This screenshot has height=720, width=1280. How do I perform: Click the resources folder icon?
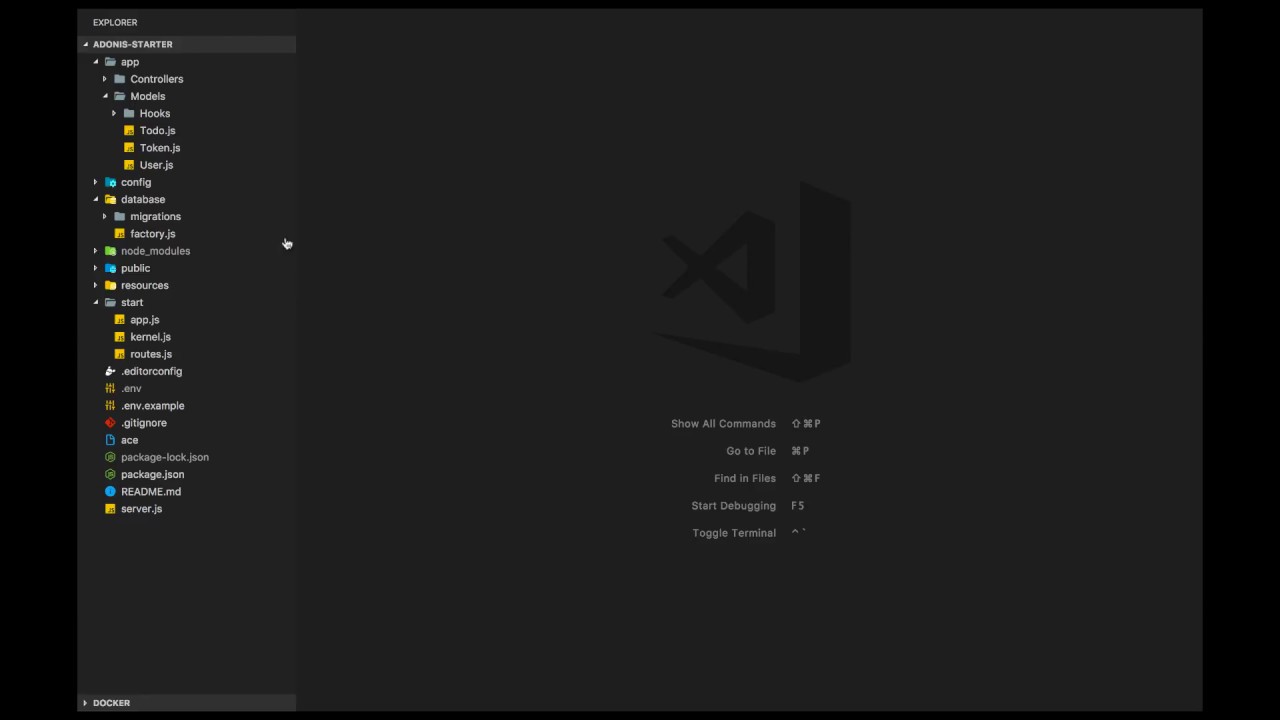(111, 285)
